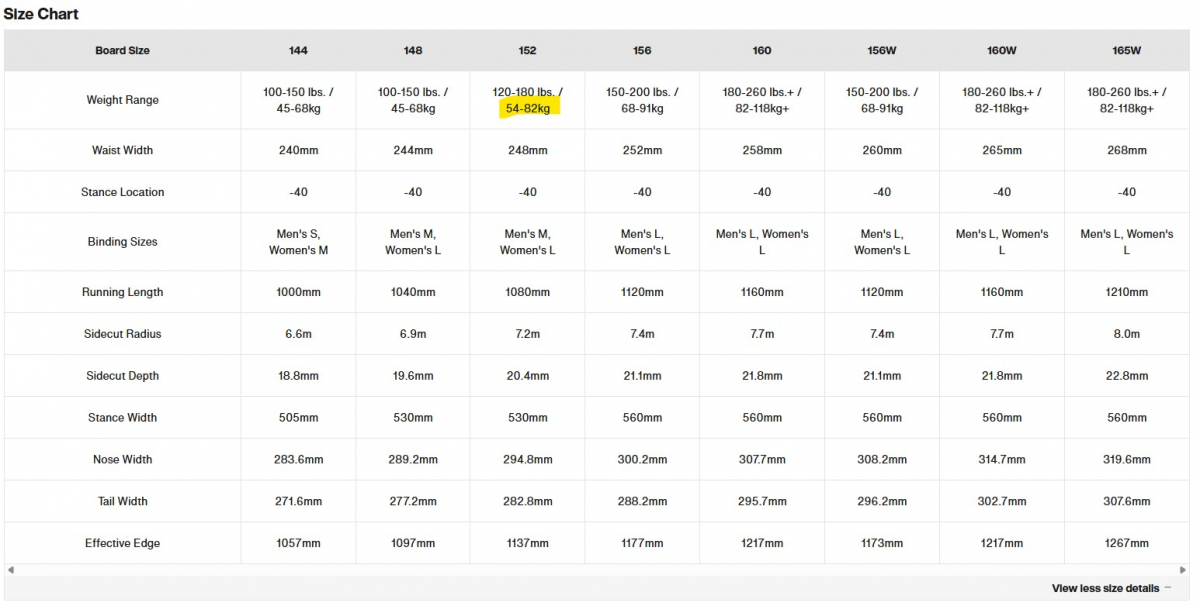The image size is (1200, 606).
Task: Select the 165W board size column header
Action: click(1127, 50)
